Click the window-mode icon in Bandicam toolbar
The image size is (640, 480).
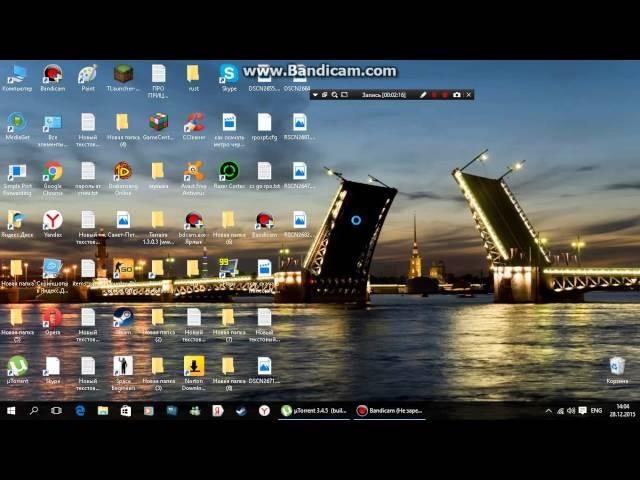point(325,95)
